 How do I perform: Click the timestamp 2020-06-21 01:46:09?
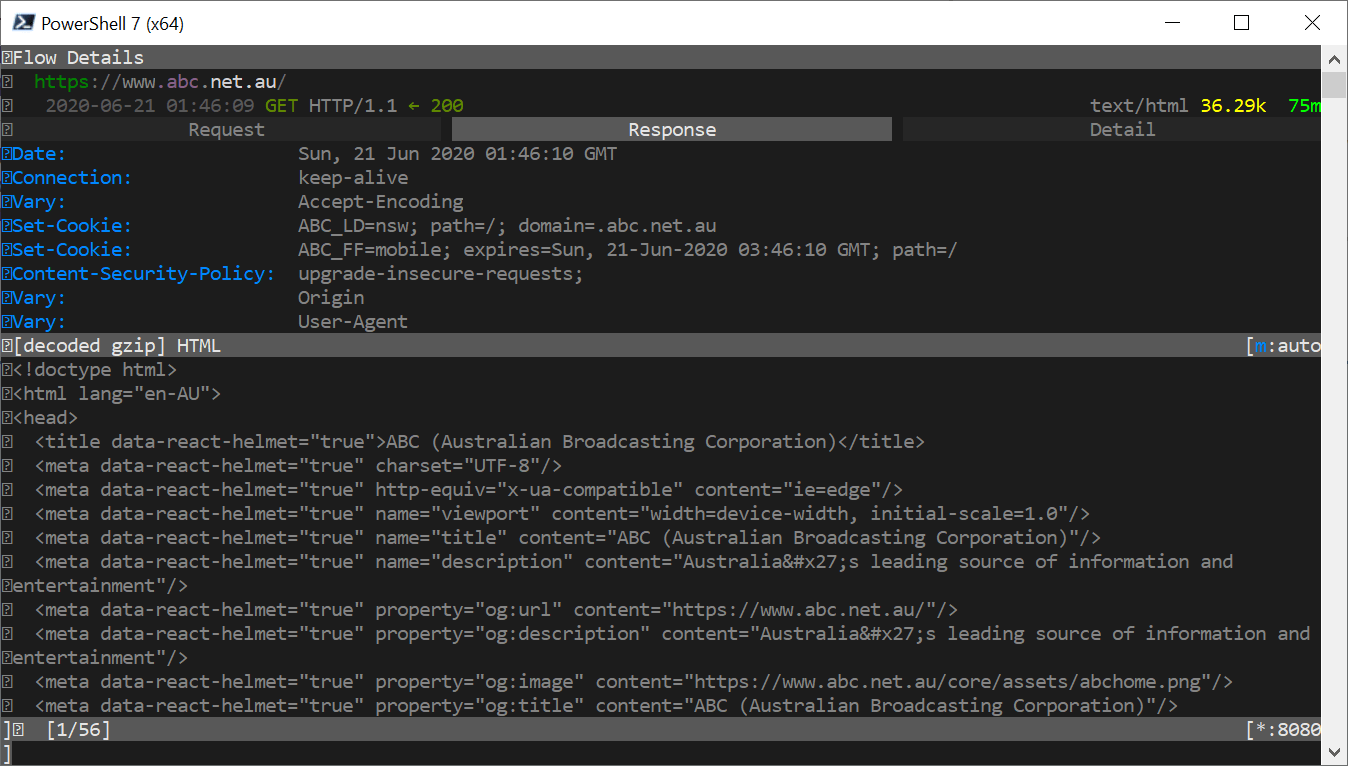pyautogui.click(x=150, y=106)
